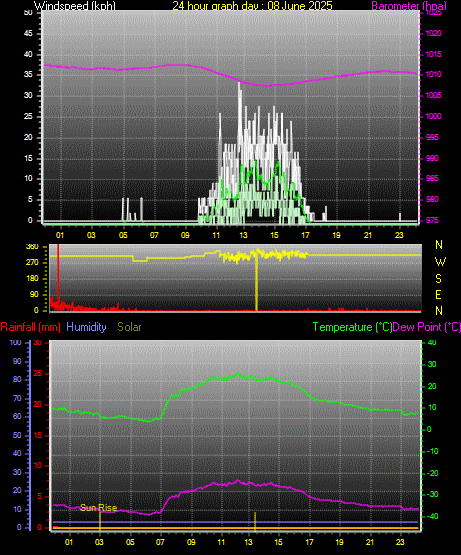Click the "100" humidity axis value
The width and height of the screenshot is (461, 555).
(x=16, y=342)
